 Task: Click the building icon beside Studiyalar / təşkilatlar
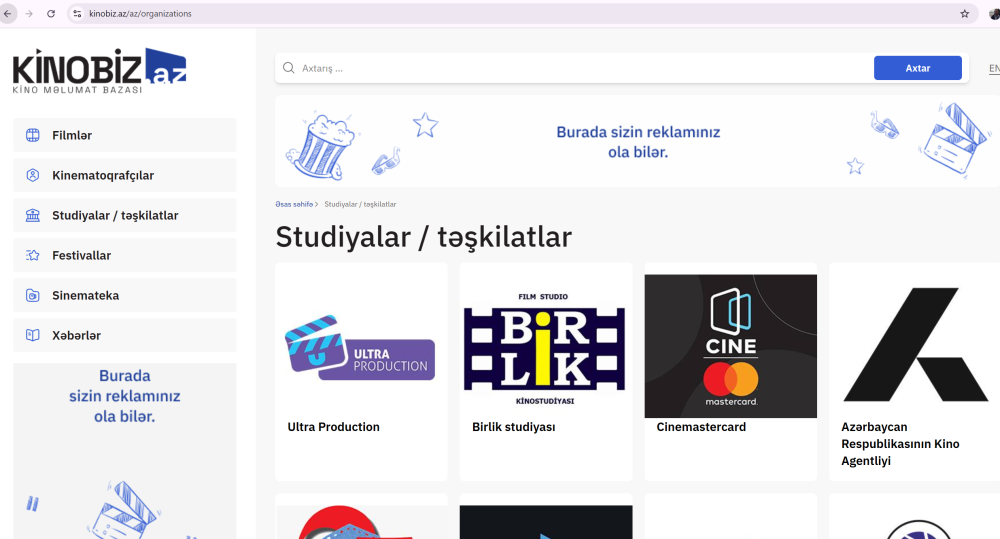click(x=33, y=215)
